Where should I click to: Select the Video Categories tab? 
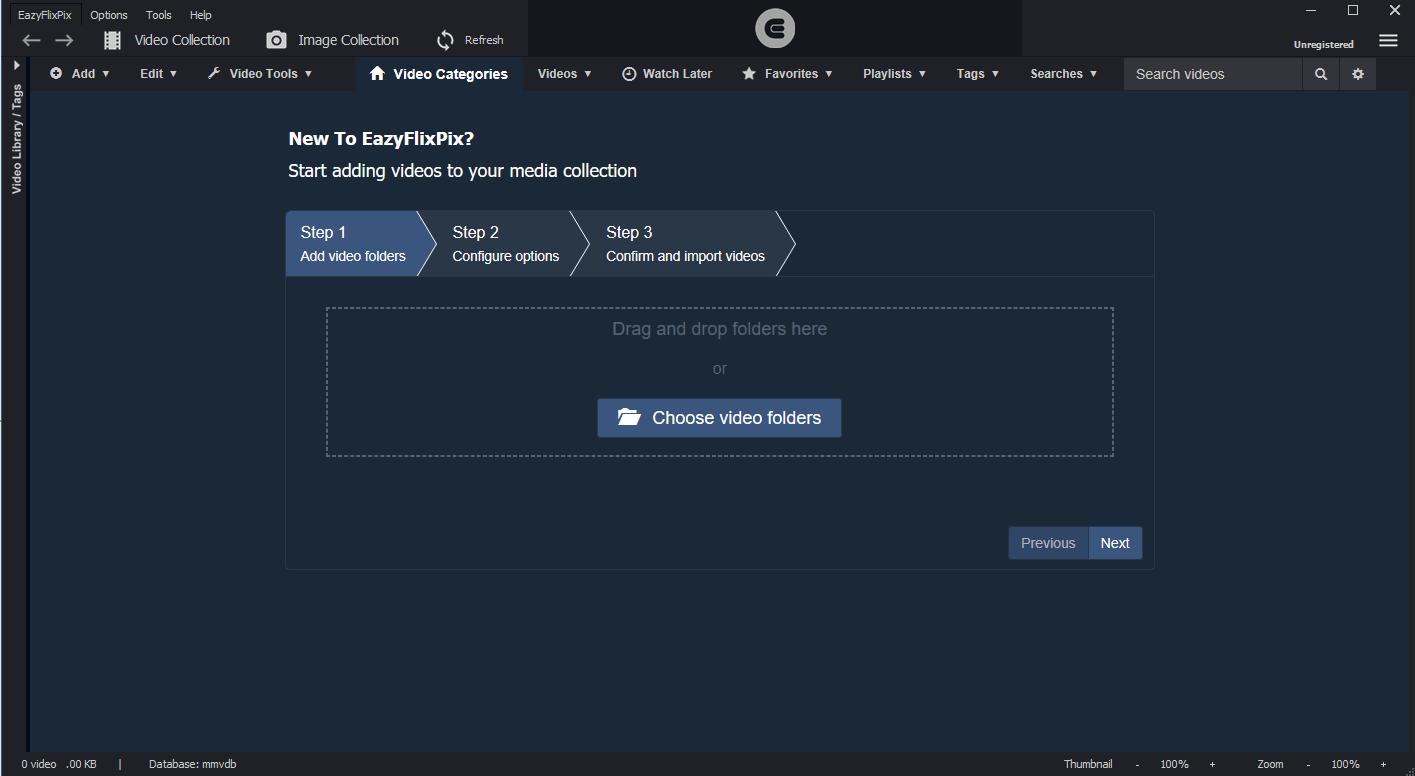click(438, 74)
